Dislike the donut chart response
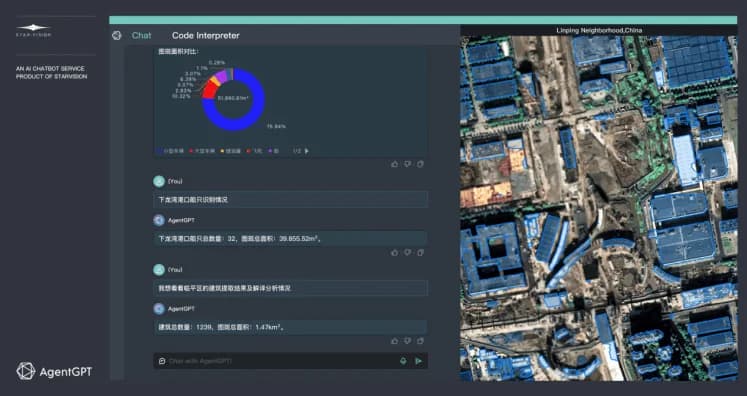 pos(407,164)
